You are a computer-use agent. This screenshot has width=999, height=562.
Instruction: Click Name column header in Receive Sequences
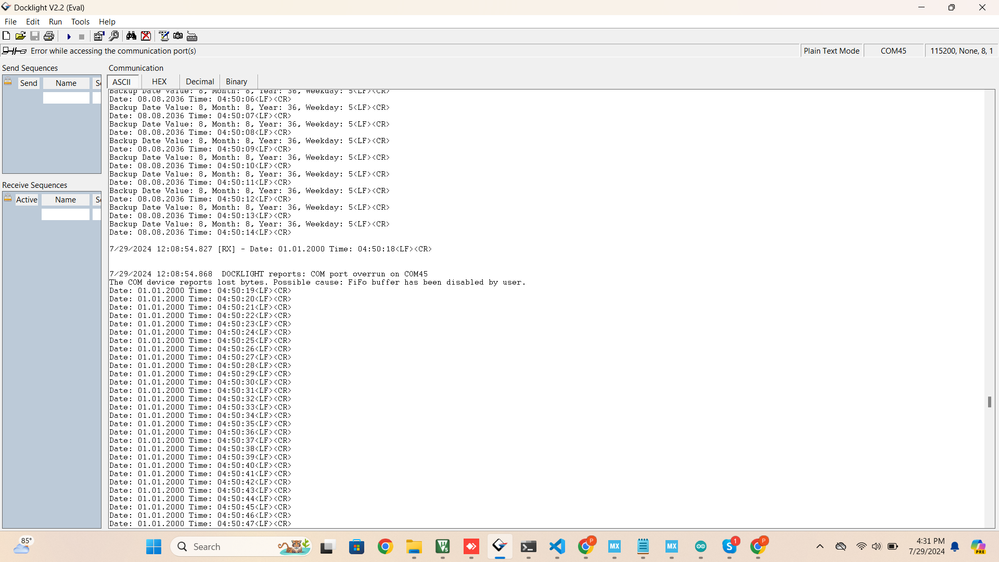[66, 199]
